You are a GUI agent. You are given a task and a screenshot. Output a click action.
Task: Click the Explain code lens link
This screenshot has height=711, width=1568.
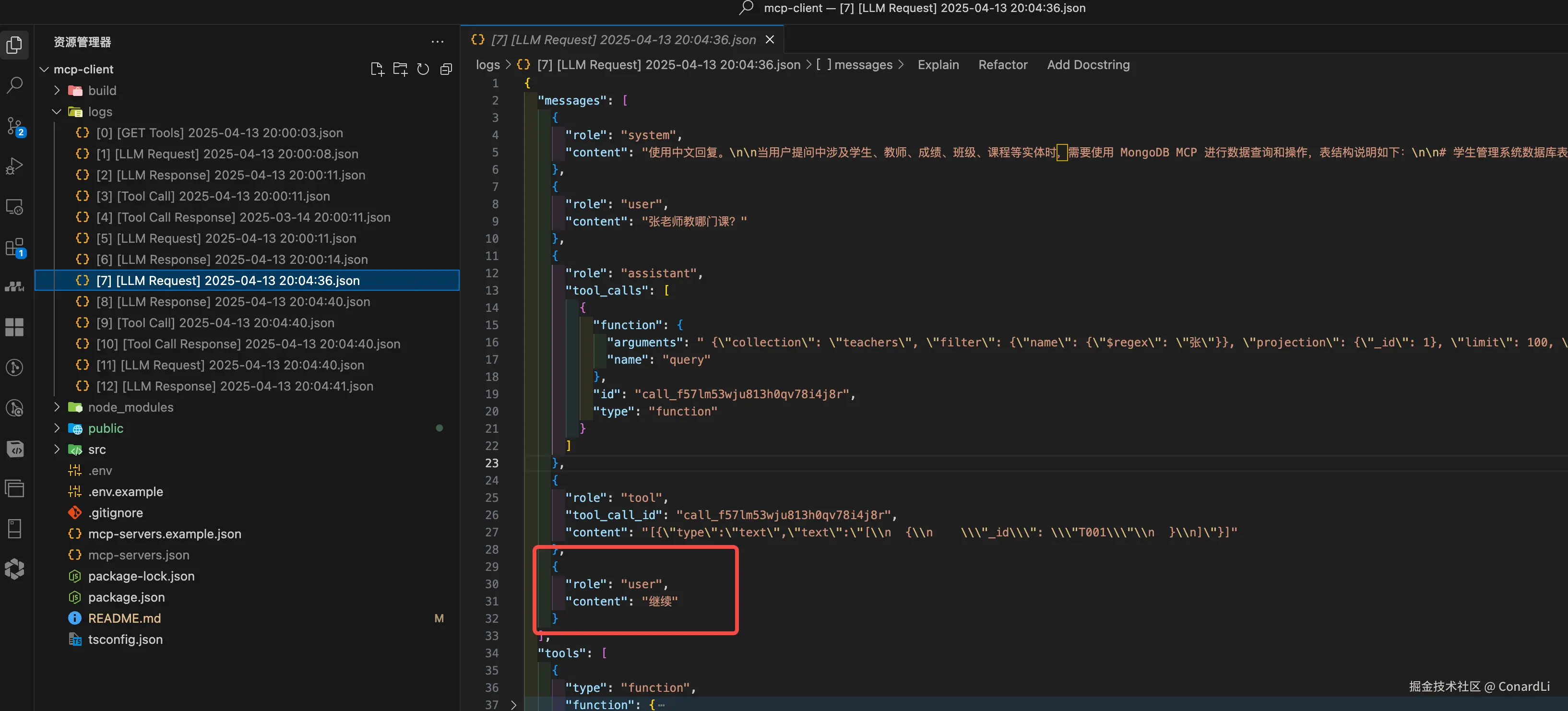pyautogui.click(x=938, y=64)
